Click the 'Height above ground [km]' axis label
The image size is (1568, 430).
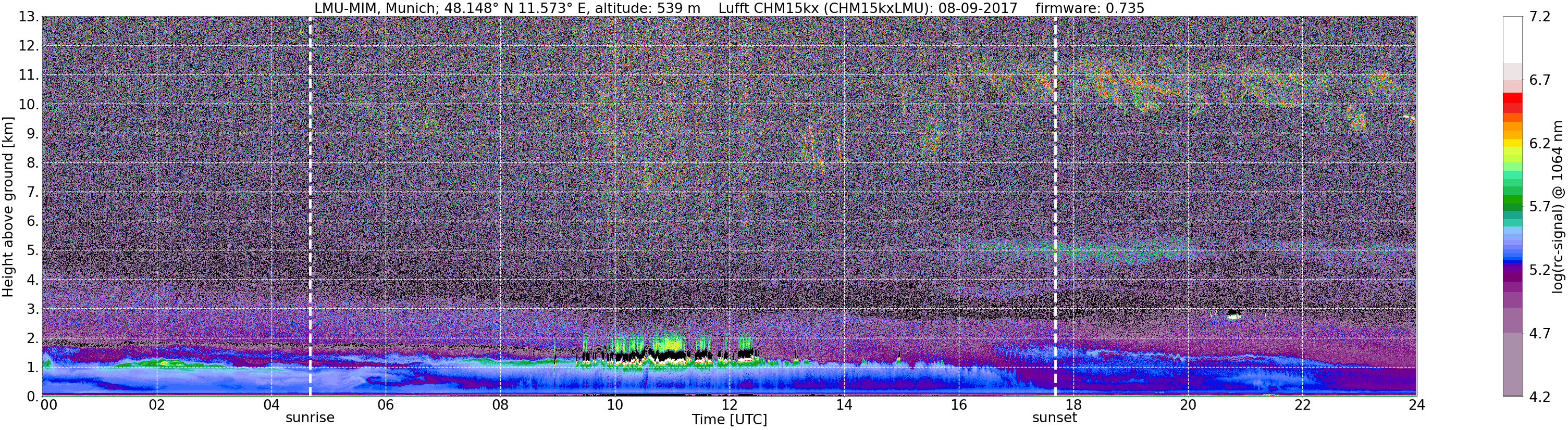coord(8,207)
